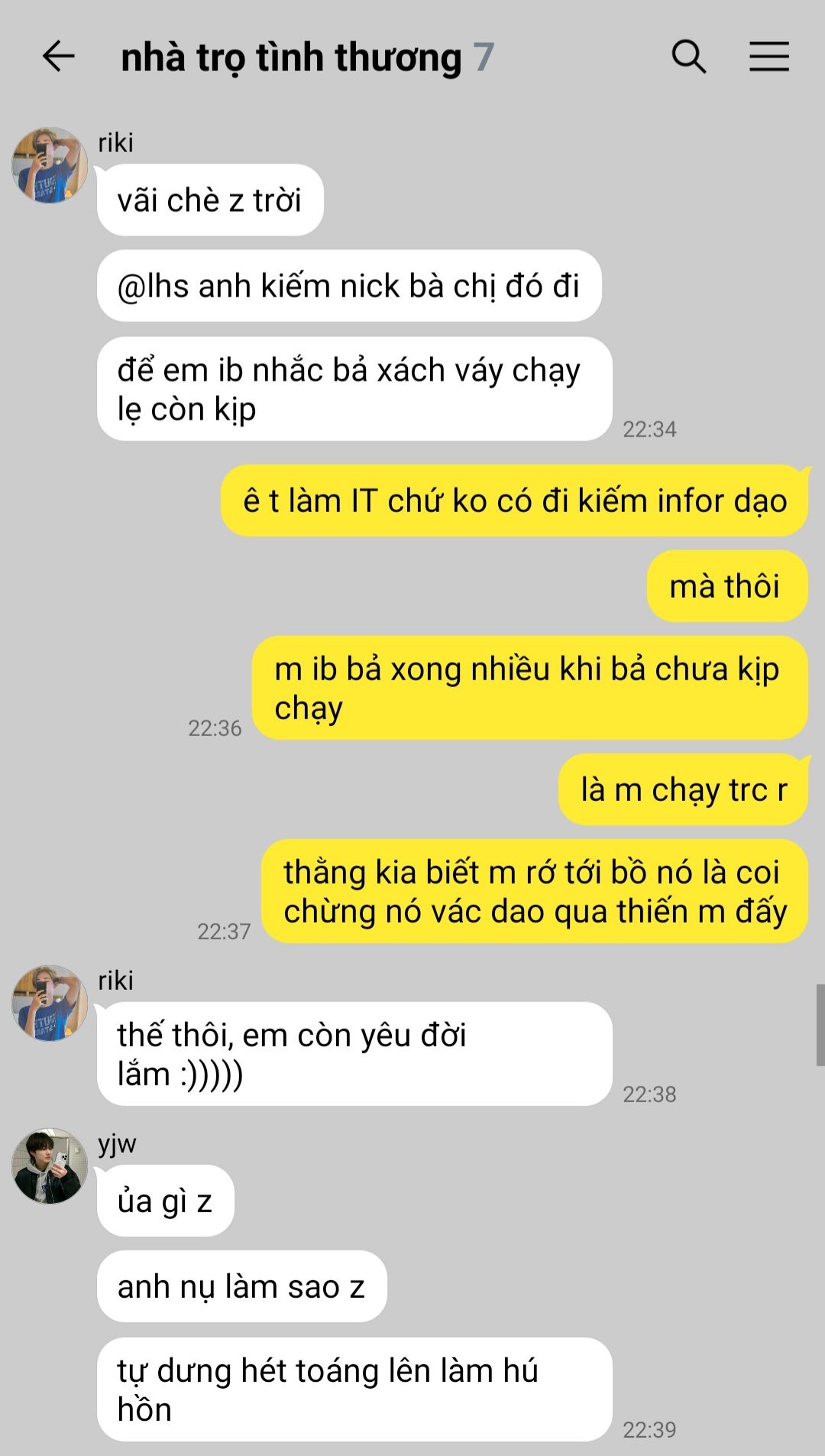Open riki's avatar near 22:38 message
This screenshot has width=825, height=1456.
coord(50,1003)
